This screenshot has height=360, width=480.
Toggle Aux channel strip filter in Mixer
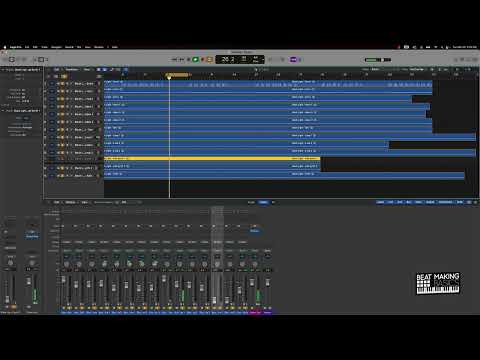click(400, 202)
